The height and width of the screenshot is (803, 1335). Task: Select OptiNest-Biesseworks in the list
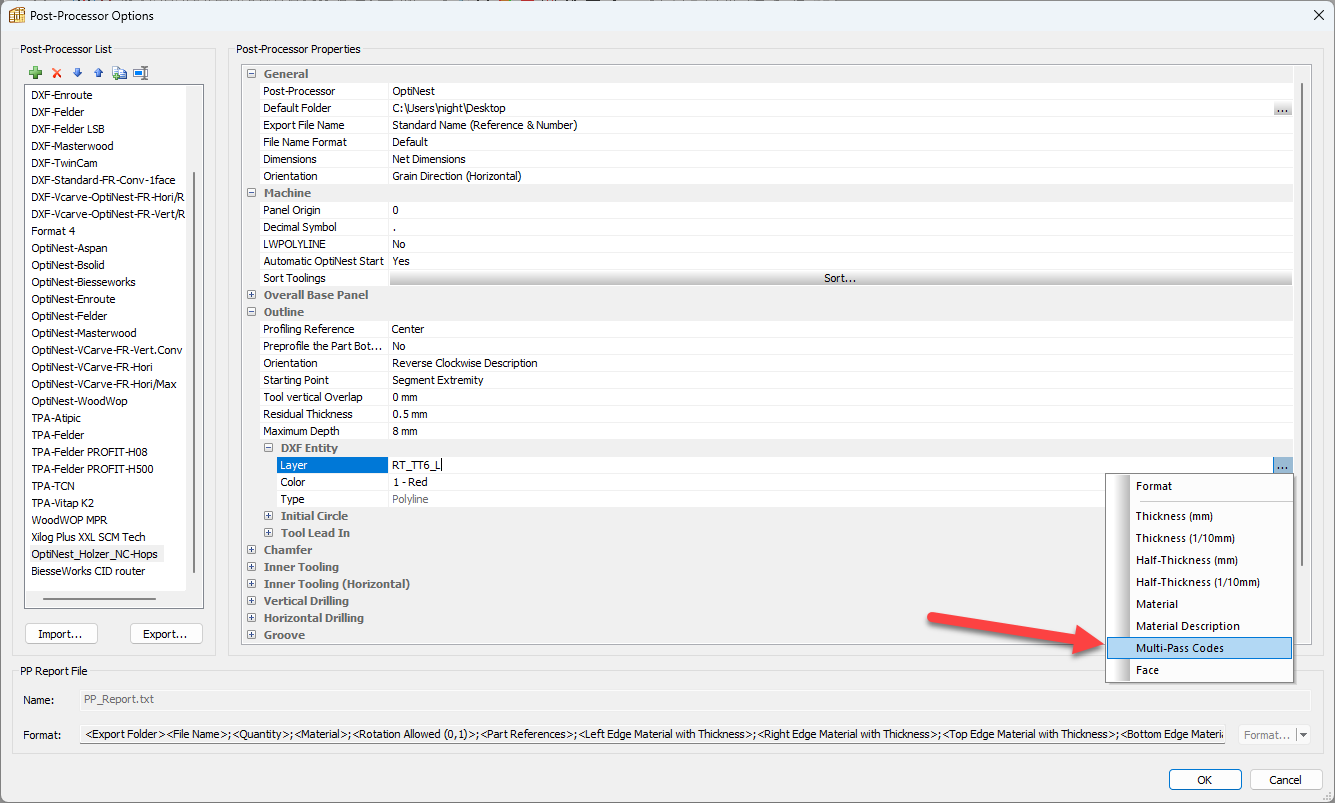point(83,282)
